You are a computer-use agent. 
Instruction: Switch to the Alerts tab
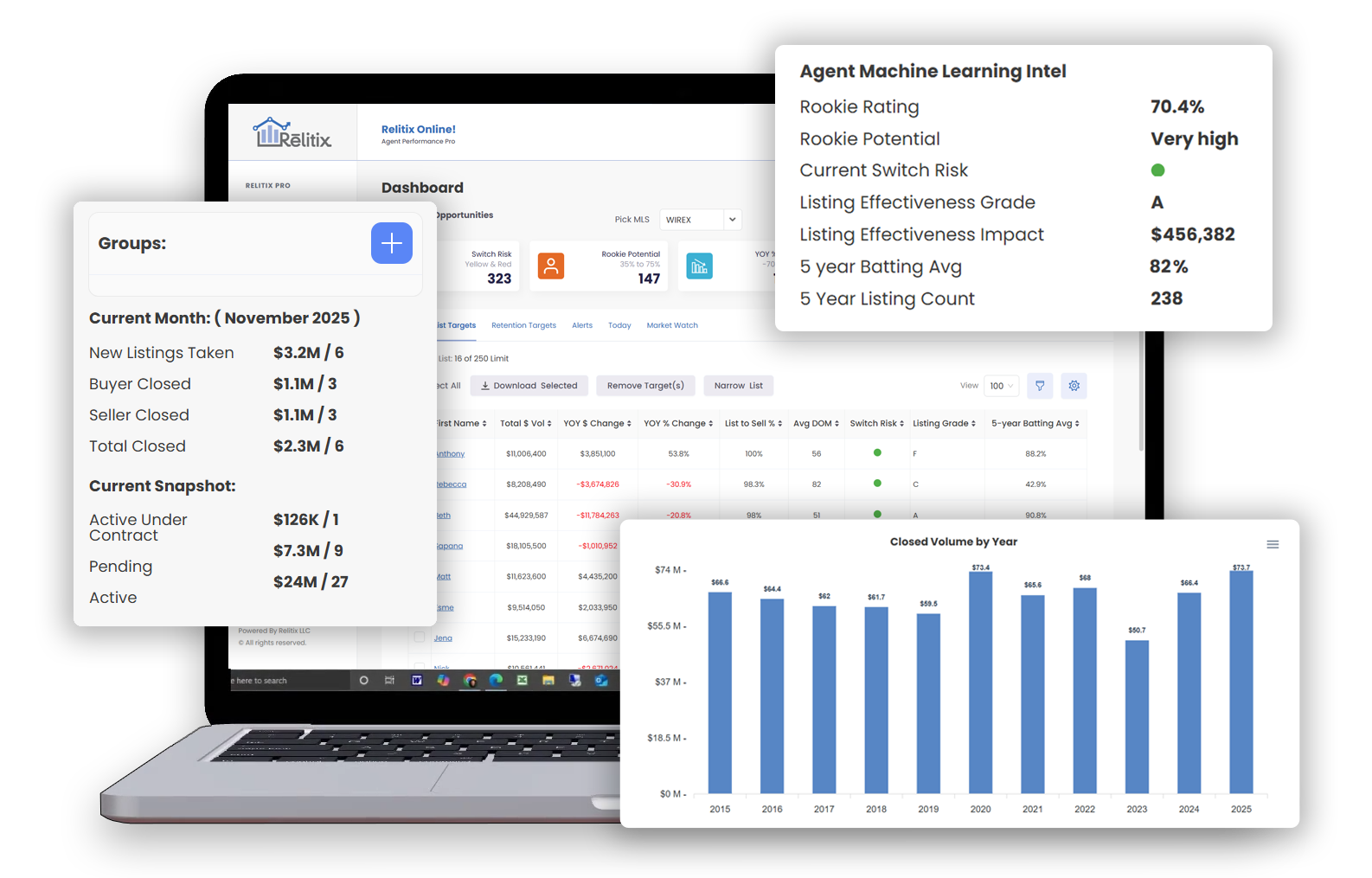[x=582, y=325]
